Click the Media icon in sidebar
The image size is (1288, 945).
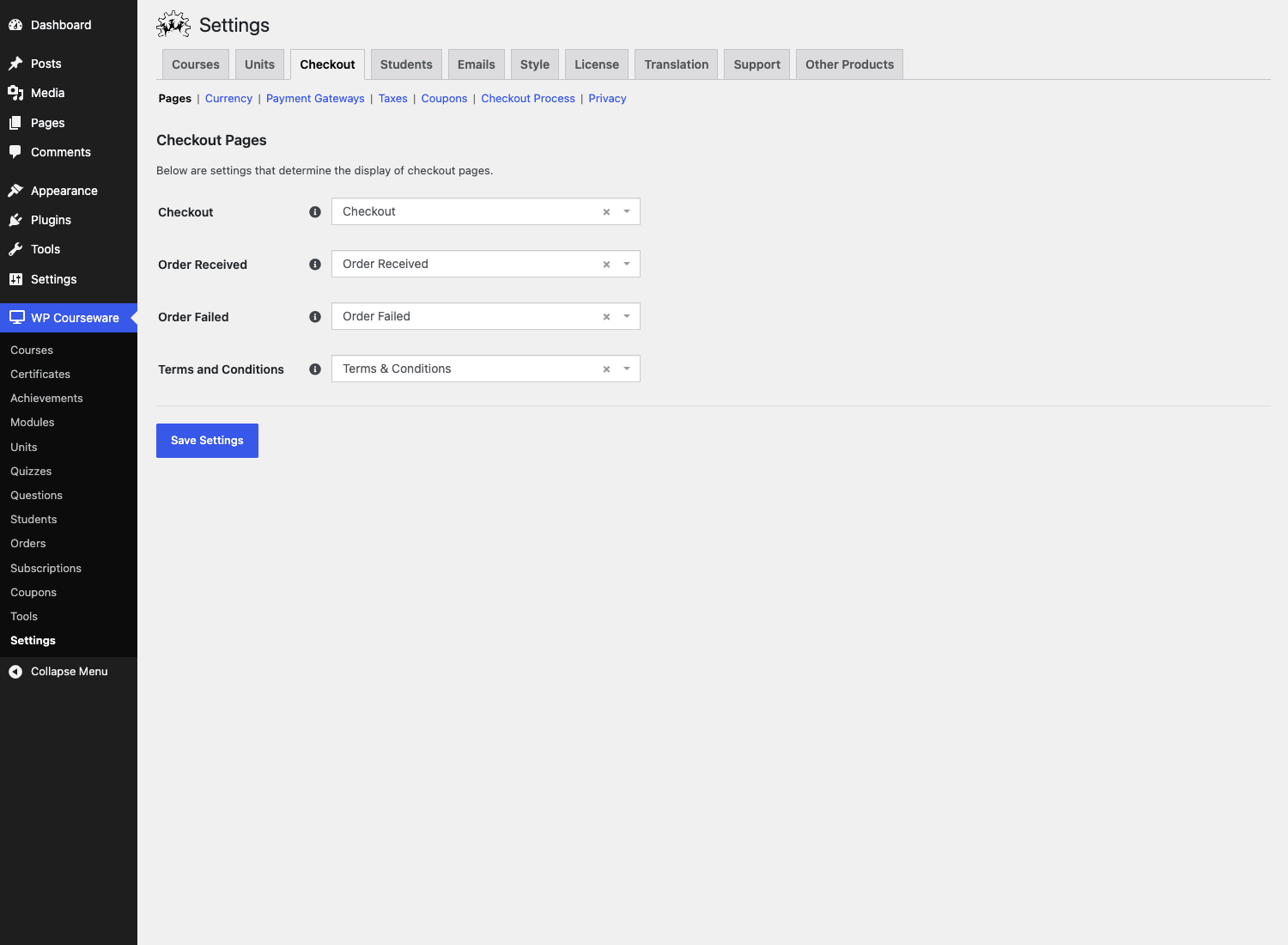click(15, 93)
